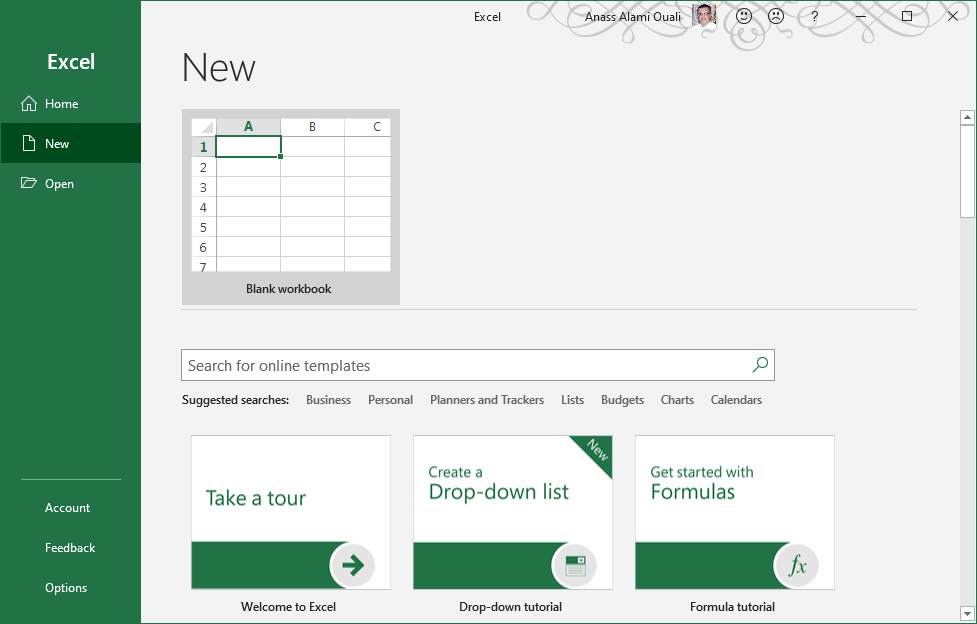Open Help via the question mark icon
977x624 pixels.
point(814,16)
